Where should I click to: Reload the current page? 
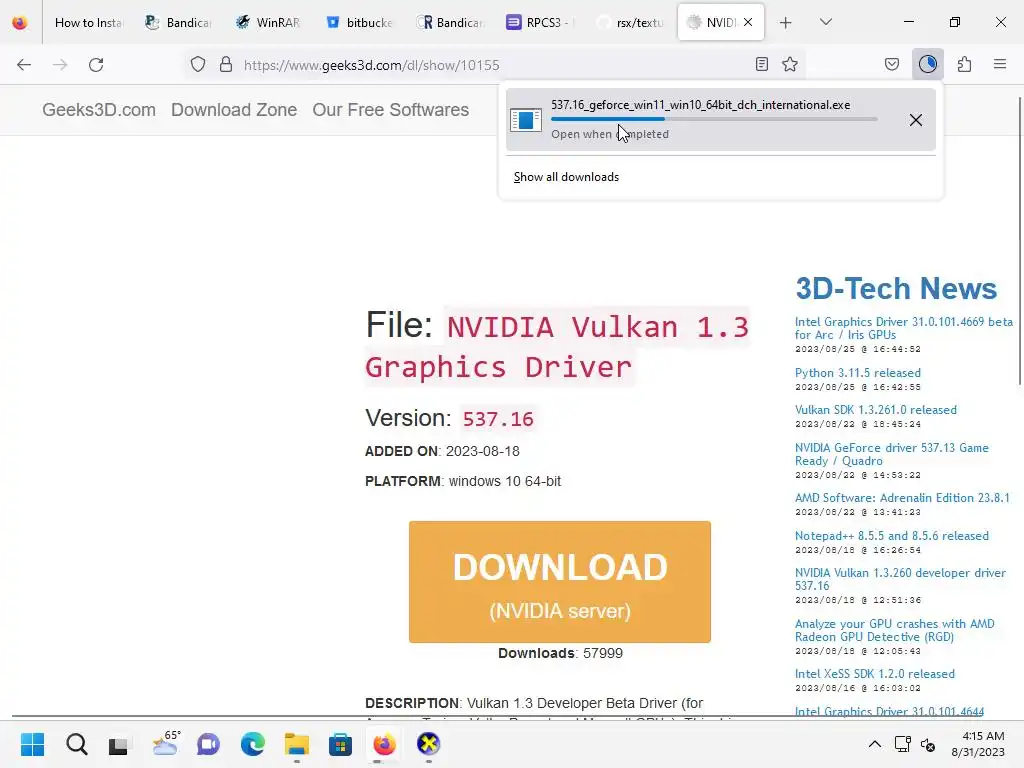click(96, 65)
